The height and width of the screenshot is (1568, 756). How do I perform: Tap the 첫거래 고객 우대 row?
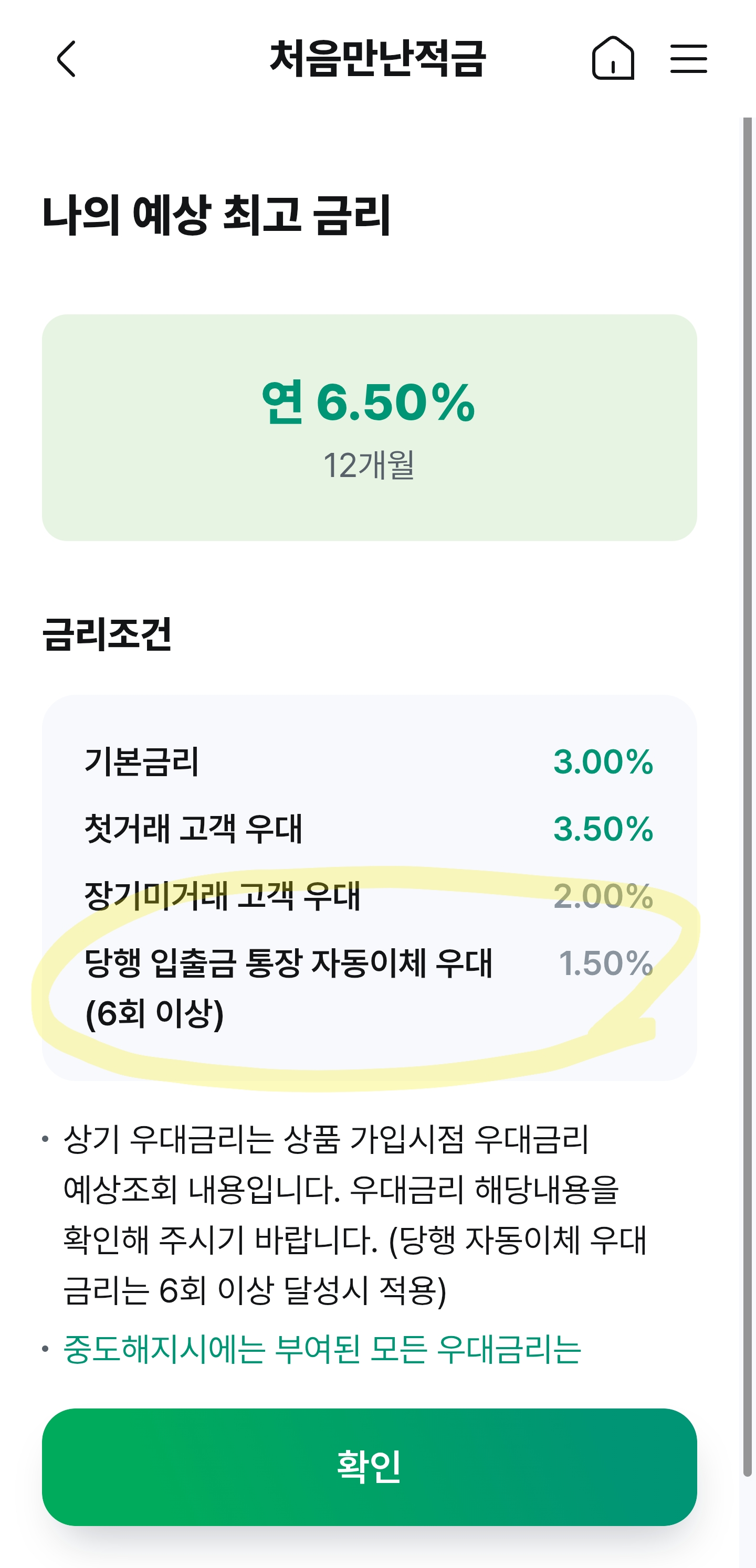(369, 829)
